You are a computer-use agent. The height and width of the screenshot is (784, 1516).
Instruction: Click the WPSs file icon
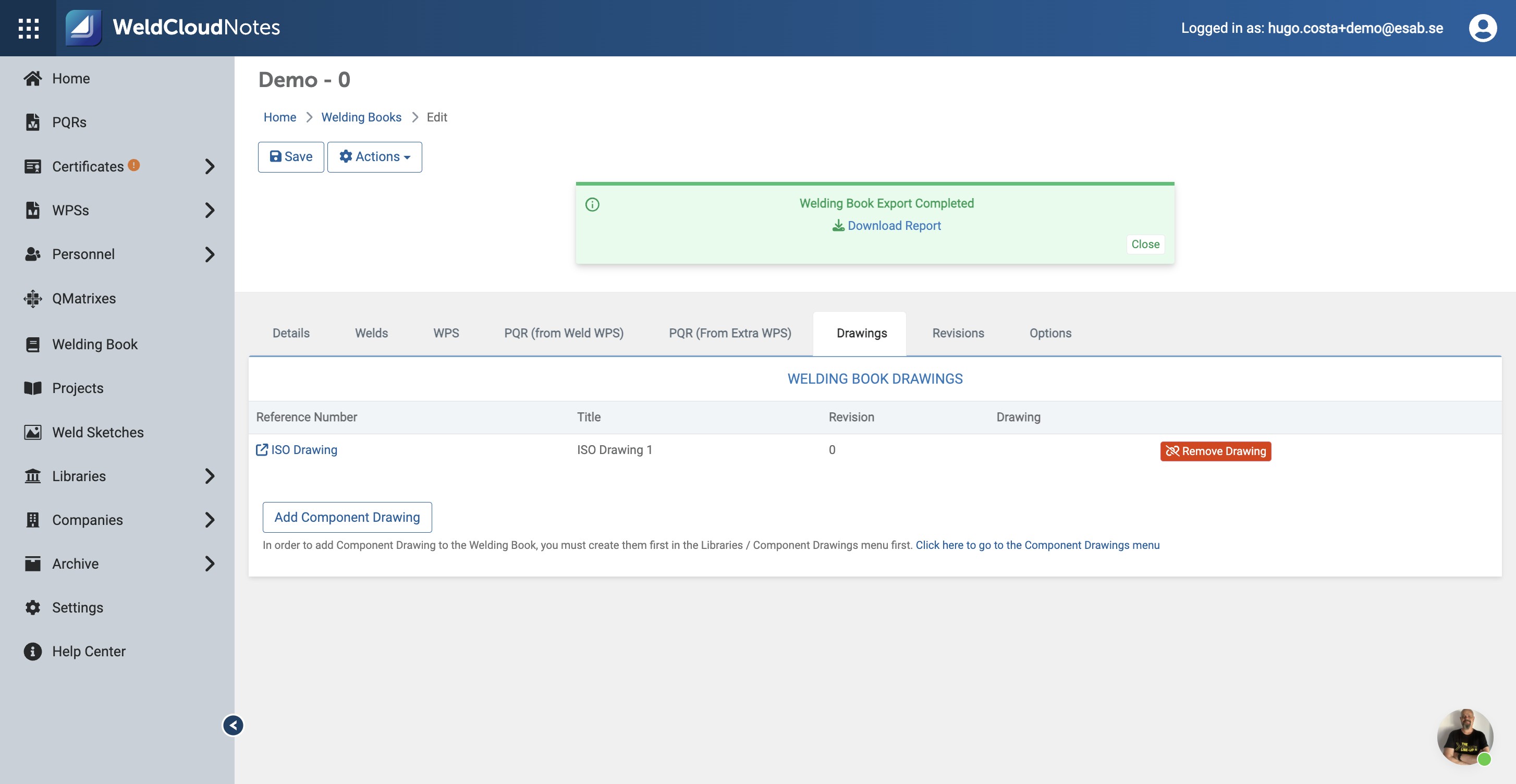click(32, 210)
